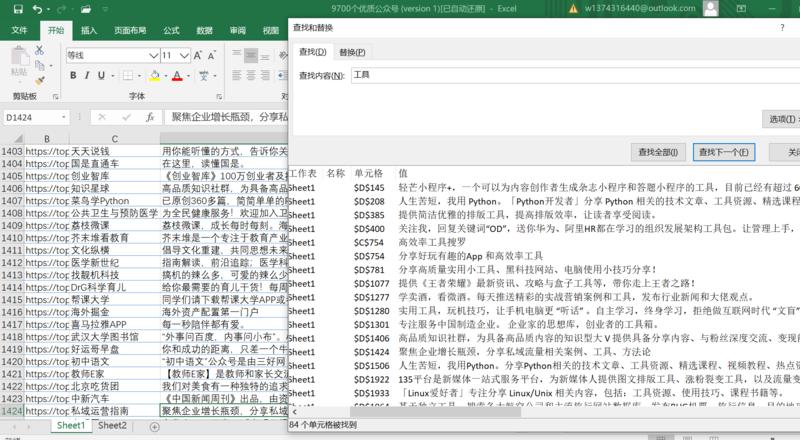This screenshot has width=800, height=440.
Task: Click the Find All (查找全部) button
Action: [x=658, y=152]
